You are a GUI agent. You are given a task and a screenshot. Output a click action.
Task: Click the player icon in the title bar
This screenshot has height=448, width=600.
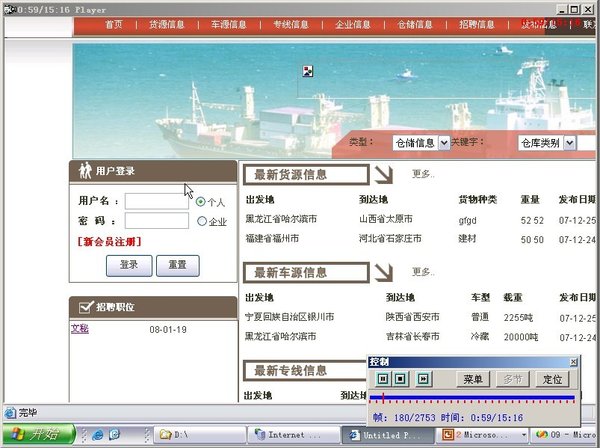tap(10, 9)
